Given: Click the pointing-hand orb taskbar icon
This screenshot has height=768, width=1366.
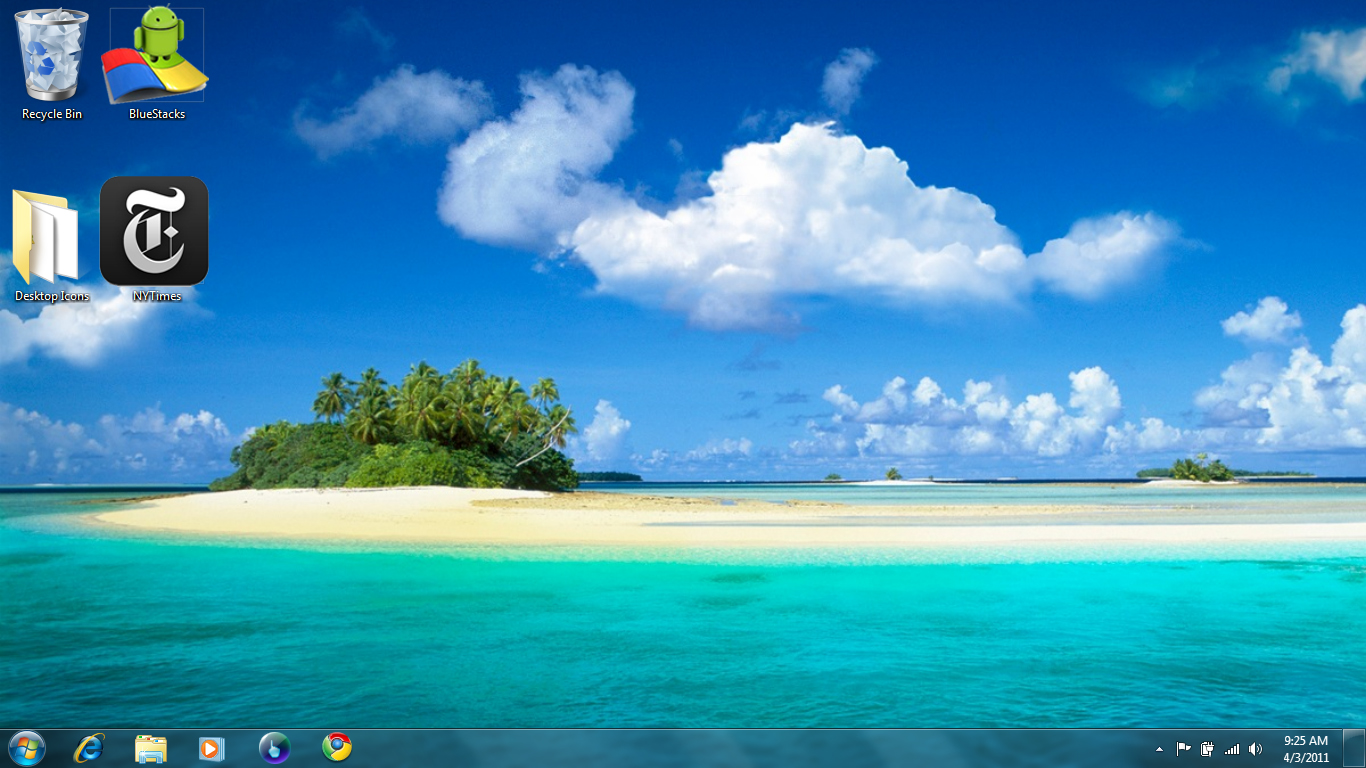Looking at the screenshot, I should point(274,748).
